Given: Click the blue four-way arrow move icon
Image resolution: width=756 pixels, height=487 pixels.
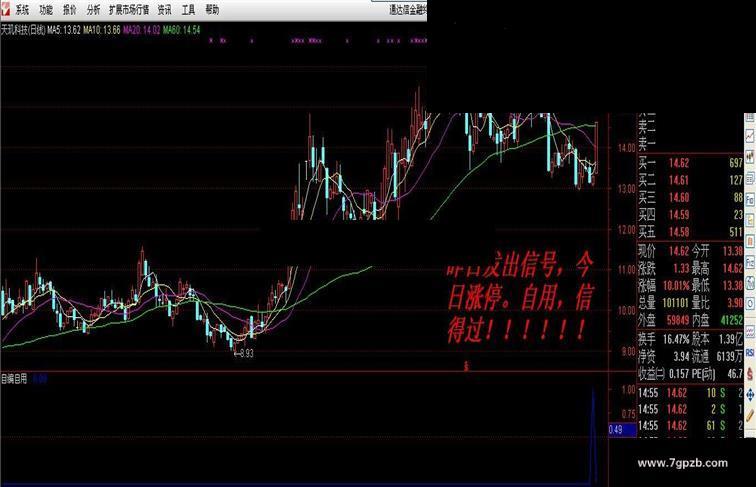Looking at the screenshot, I should tap(750, 395).
